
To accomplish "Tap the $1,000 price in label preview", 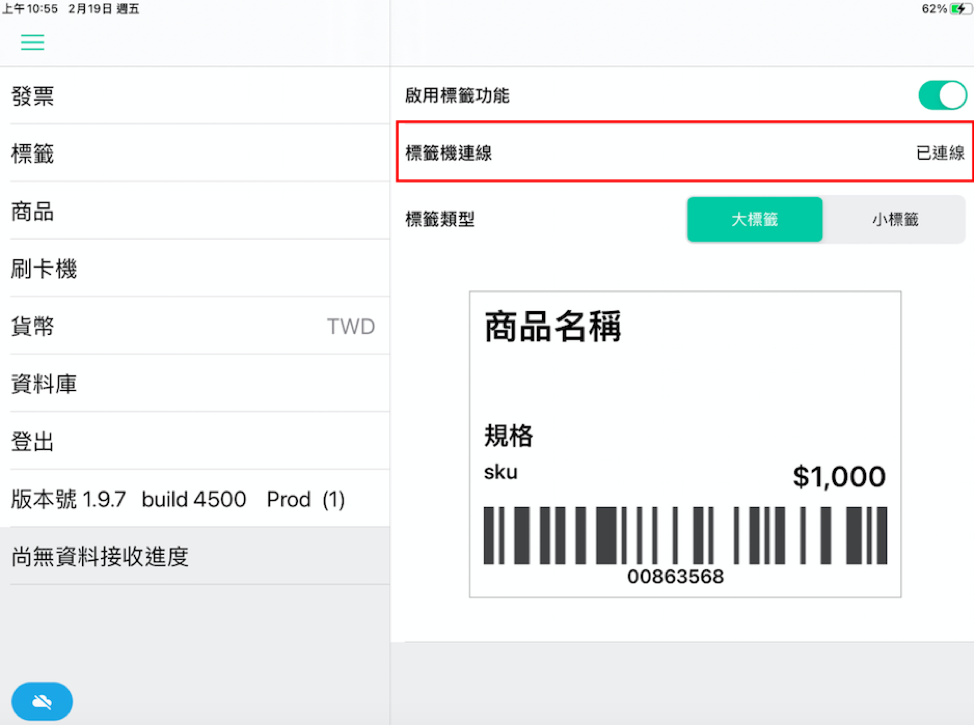I will tap(839, 476).
